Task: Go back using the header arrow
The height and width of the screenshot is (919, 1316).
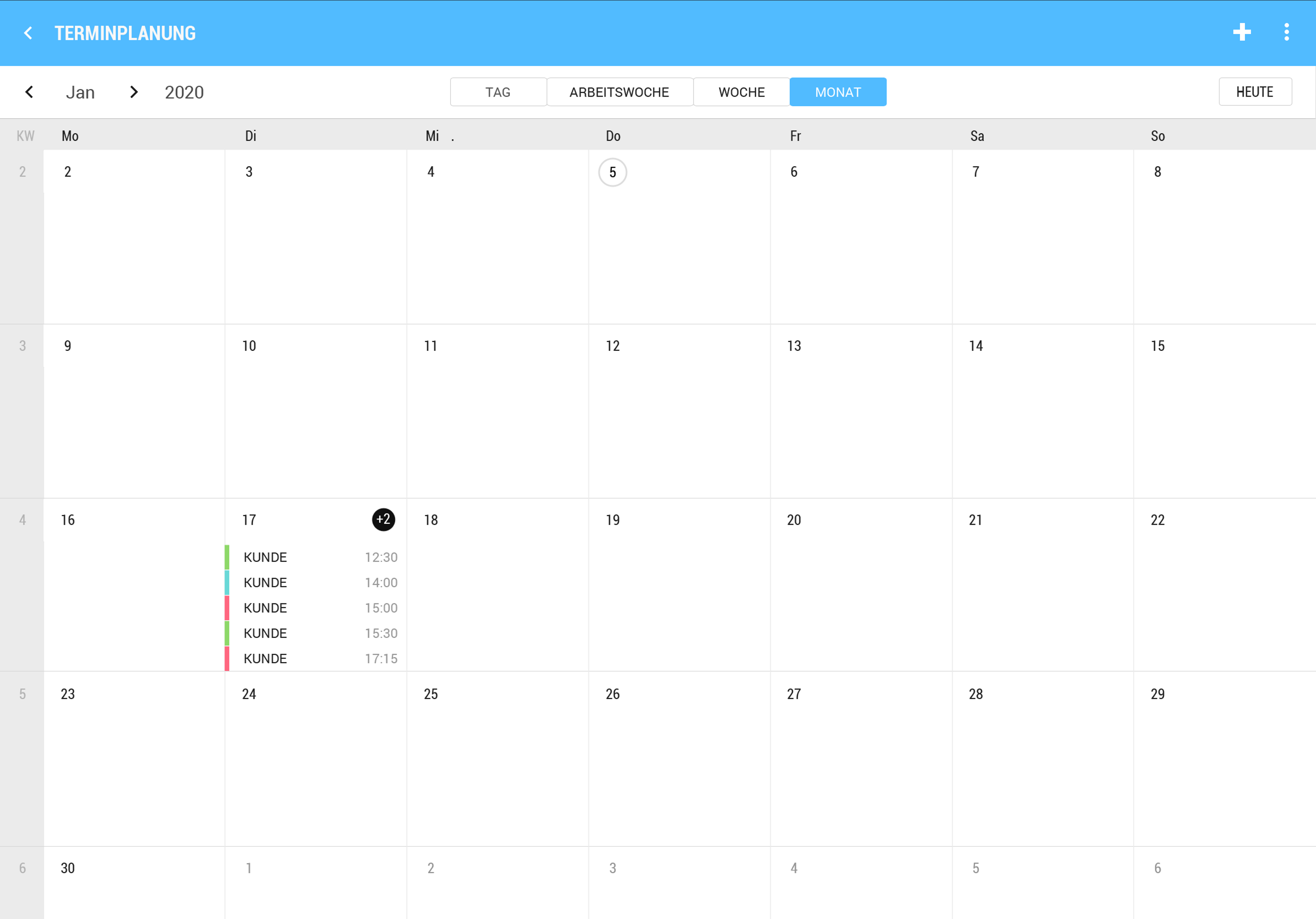Action: (28, 33)
